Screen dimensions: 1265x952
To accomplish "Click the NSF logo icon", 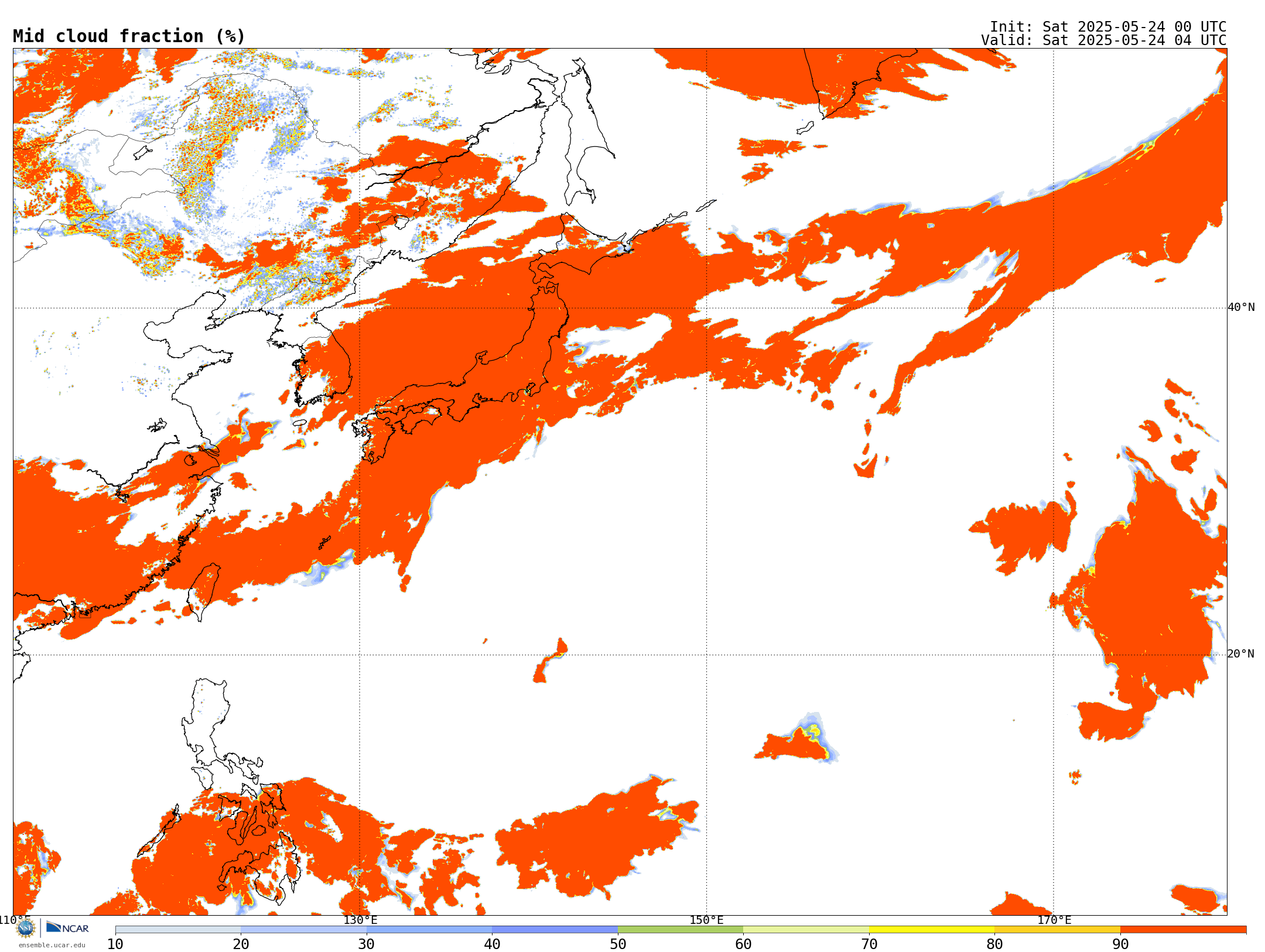I will (x=26, y=928).
